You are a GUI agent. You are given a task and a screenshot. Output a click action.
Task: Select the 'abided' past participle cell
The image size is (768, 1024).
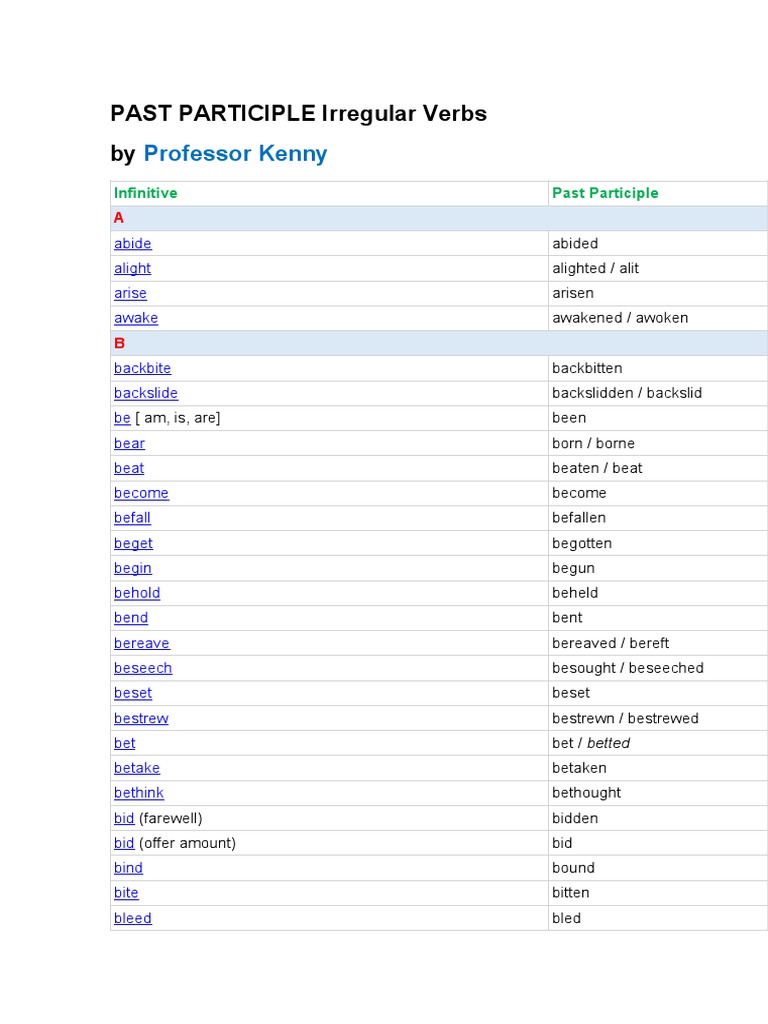pyautogui.click(x=658, y=244)
